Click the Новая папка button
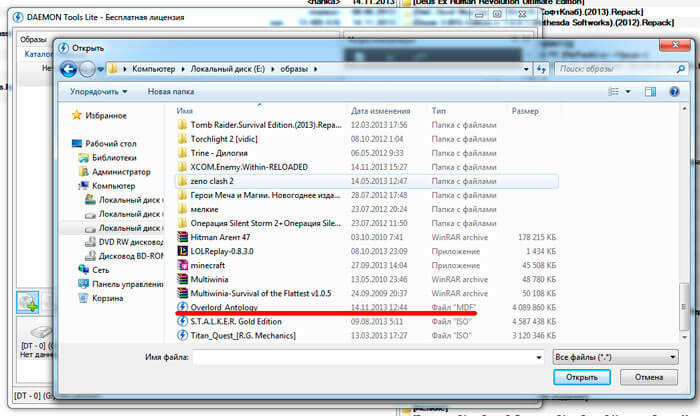The image size is (700, 416). coord(171,92)
